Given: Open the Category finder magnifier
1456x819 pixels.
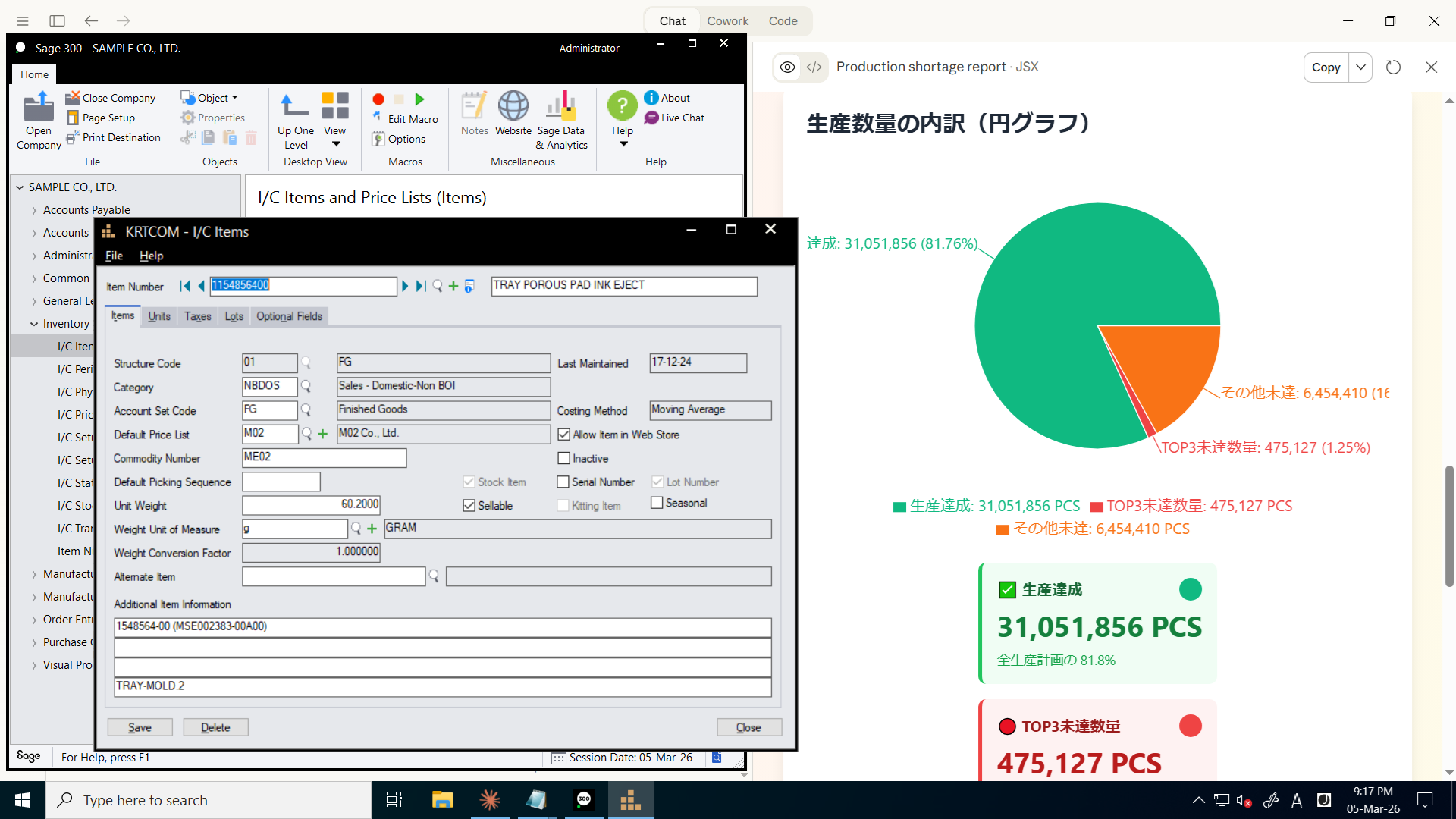Looking at the screenshot, I should (306, 387).
